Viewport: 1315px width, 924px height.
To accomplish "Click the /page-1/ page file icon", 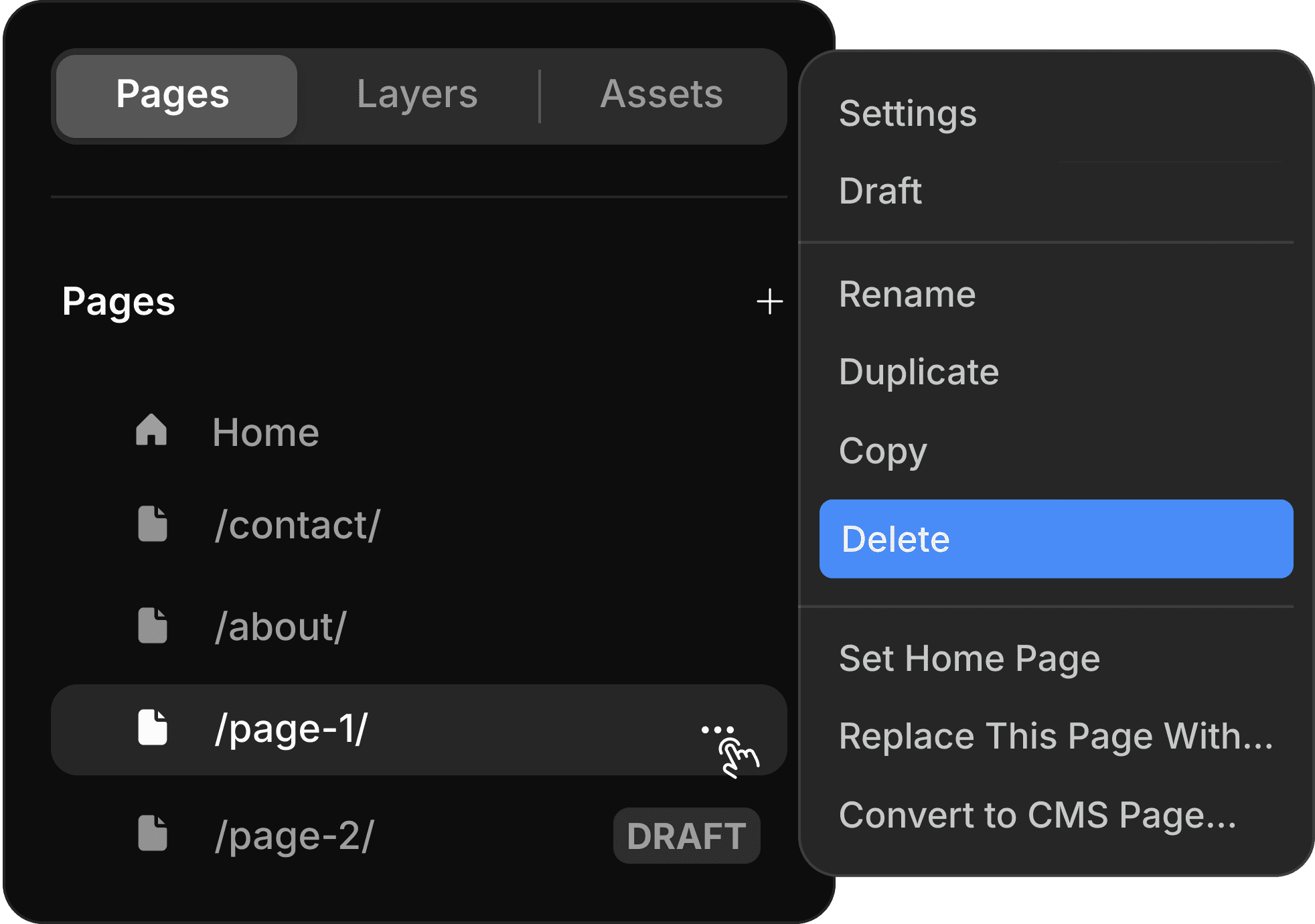I will click(153, 728).
